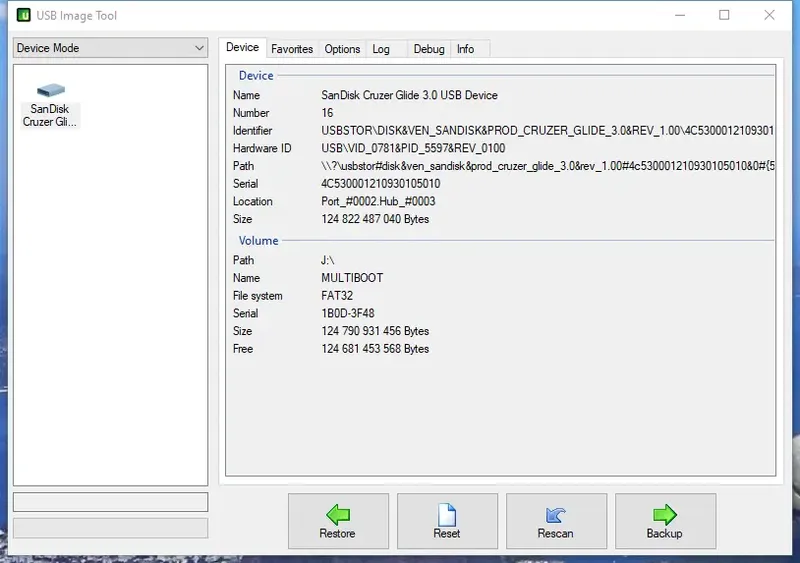
Task: Click the green Restore arrow button
Action: (338, 521)
